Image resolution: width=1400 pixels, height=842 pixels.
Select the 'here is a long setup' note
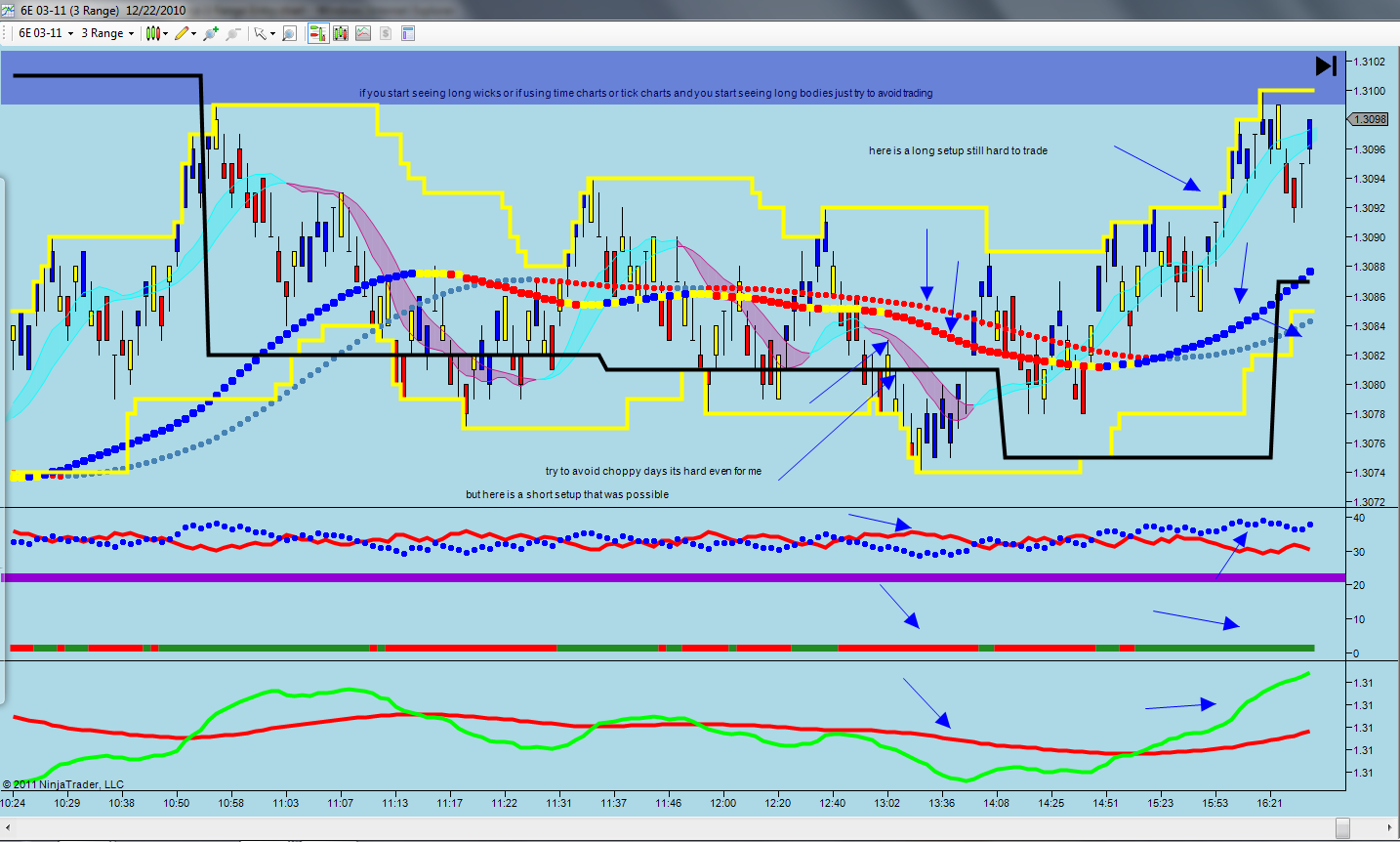958,150
